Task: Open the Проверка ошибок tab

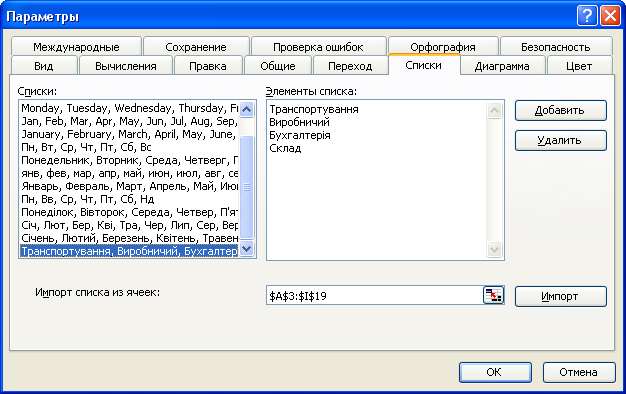Action: pyautogui.click(x=318, y=47)
